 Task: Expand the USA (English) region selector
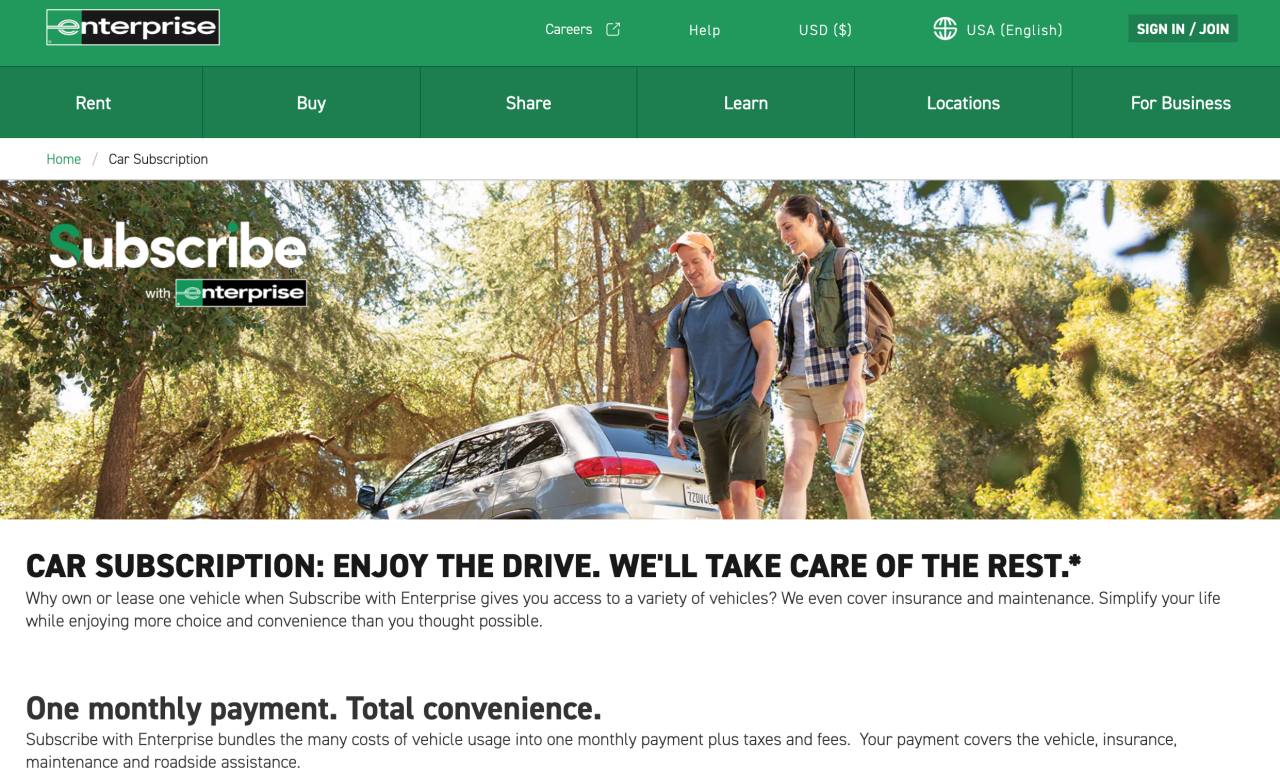1014,30
